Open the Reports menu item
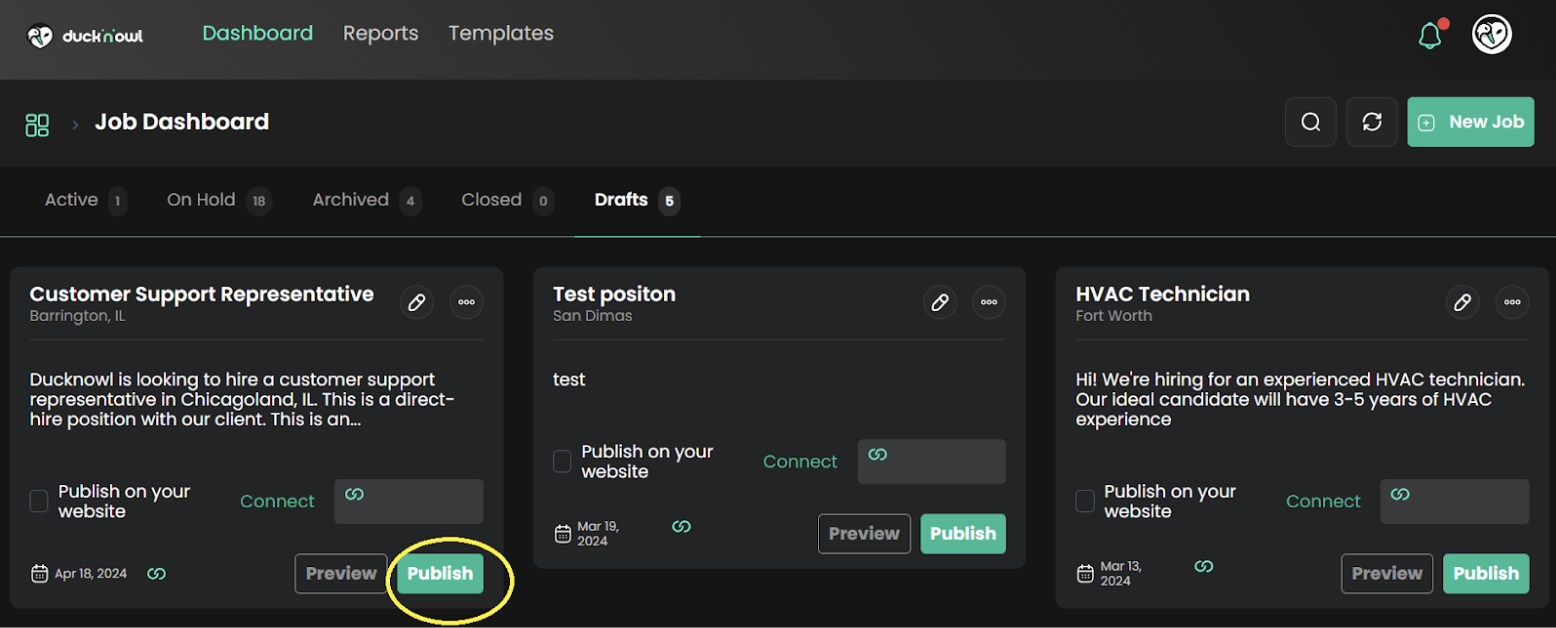The image size is (1556, 628). [380, 34]
